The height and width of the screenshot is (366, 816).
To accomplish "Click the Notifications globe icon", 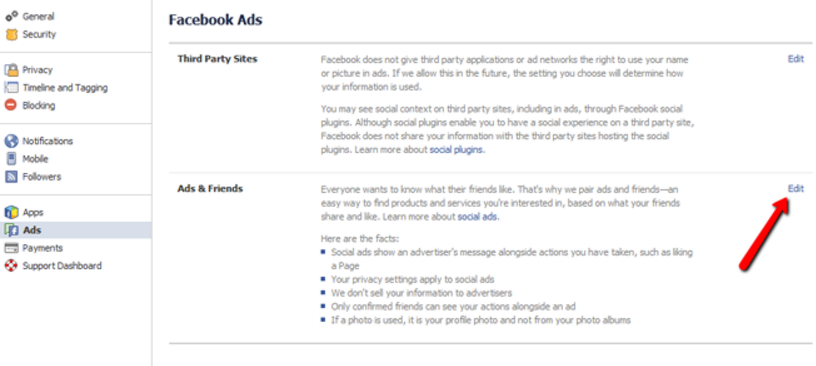I will pos(11,141).
